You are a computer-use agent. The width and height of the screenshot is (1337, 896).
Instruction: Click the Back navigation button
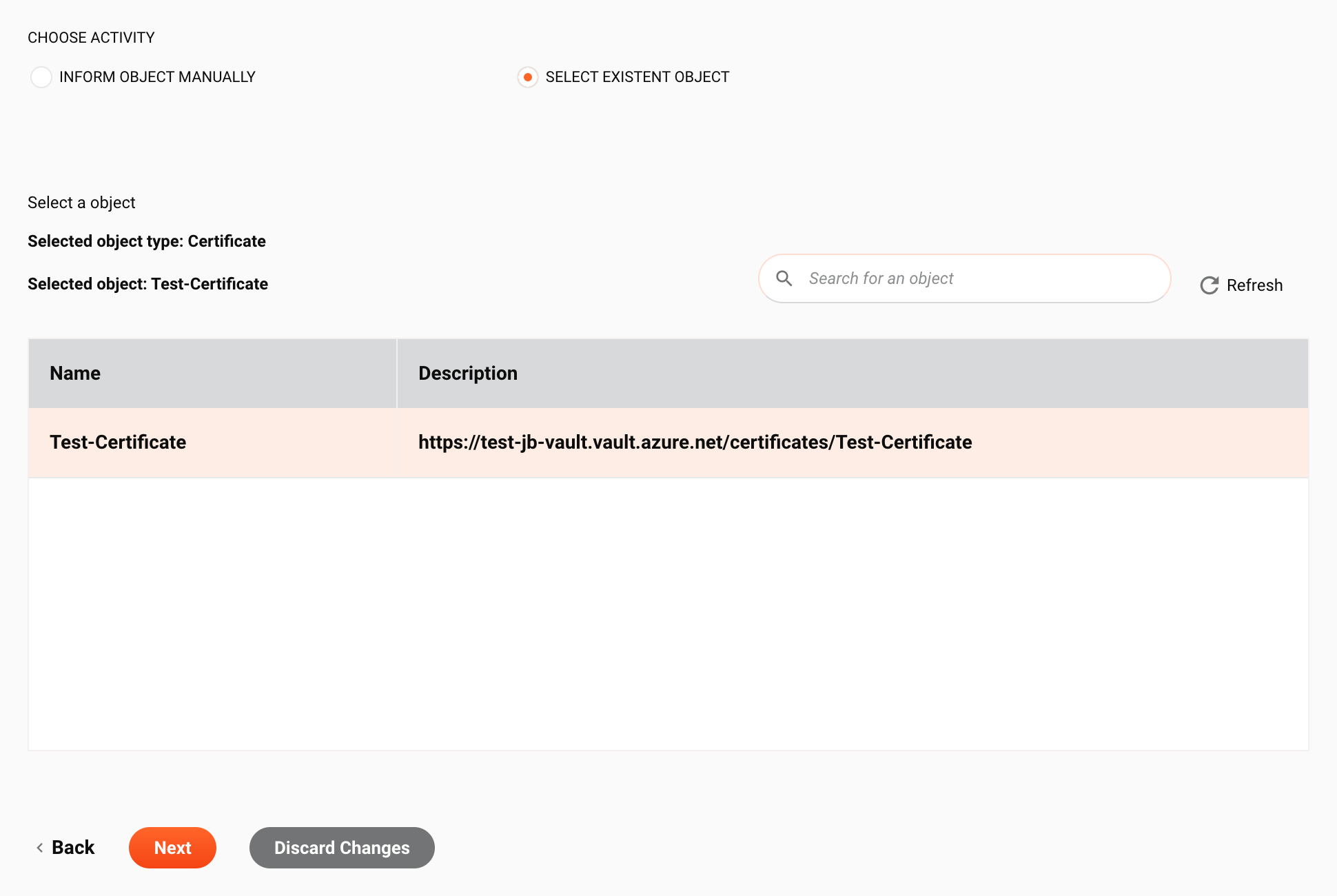point(63,847)
